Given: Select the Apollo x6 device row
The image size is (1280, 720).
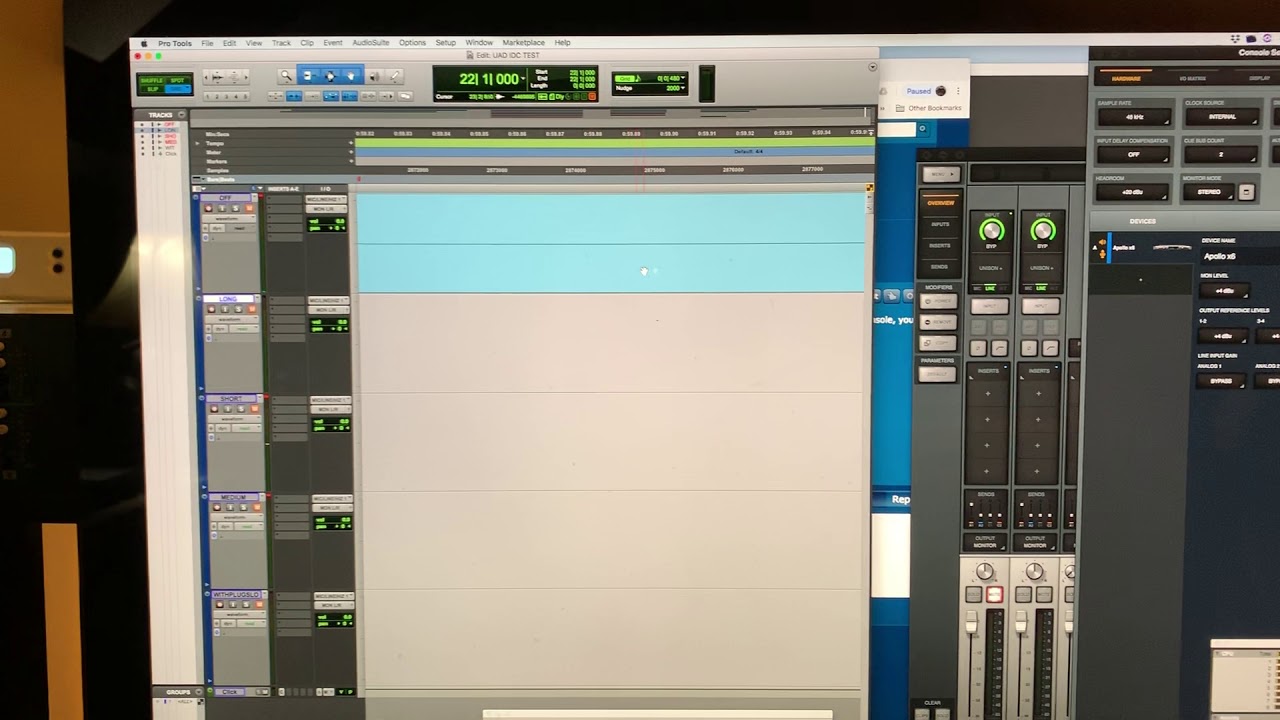Looking at the screenshot, I should tap(1145, 248).
